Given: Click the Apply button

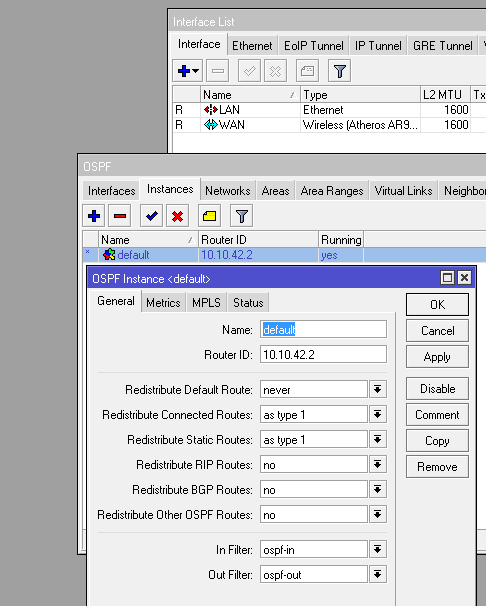Looking at the screenshot, I should point(437,357).
